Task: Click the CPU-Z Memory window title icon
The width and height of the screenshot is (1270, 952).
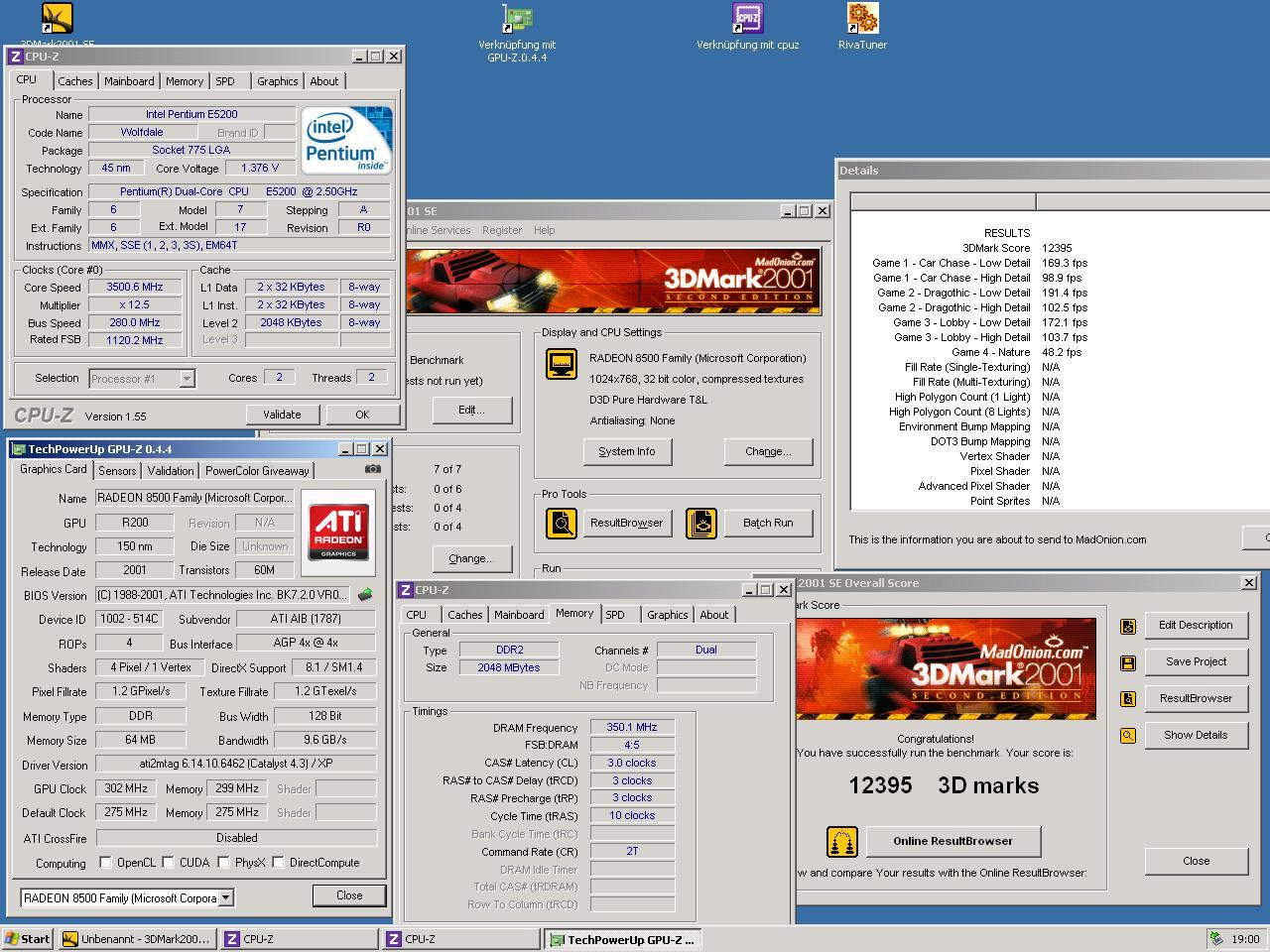Action: pyautogui.click(x=405, y=590)
